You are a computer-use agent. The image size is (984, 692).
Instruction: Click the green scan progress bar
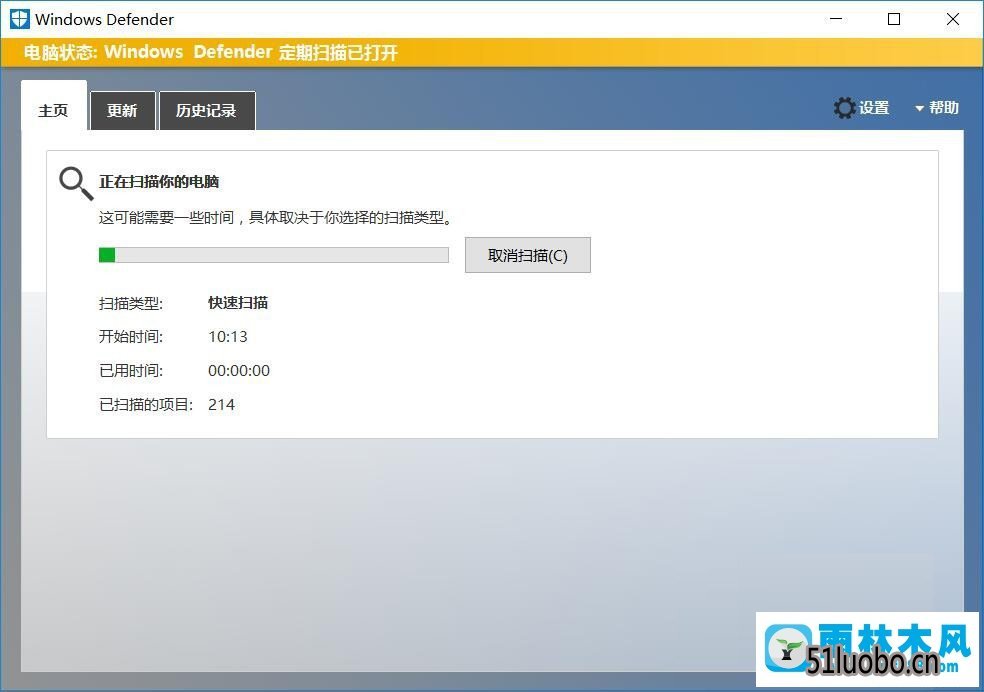pos(274,255)
